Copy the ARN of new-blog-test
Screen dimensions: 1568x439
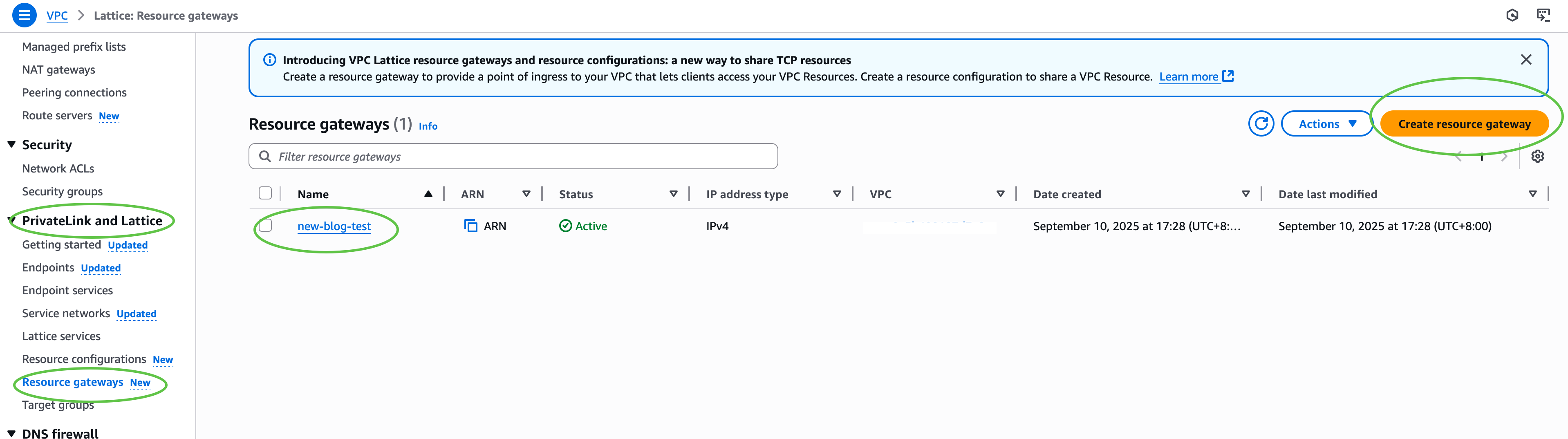470,226
